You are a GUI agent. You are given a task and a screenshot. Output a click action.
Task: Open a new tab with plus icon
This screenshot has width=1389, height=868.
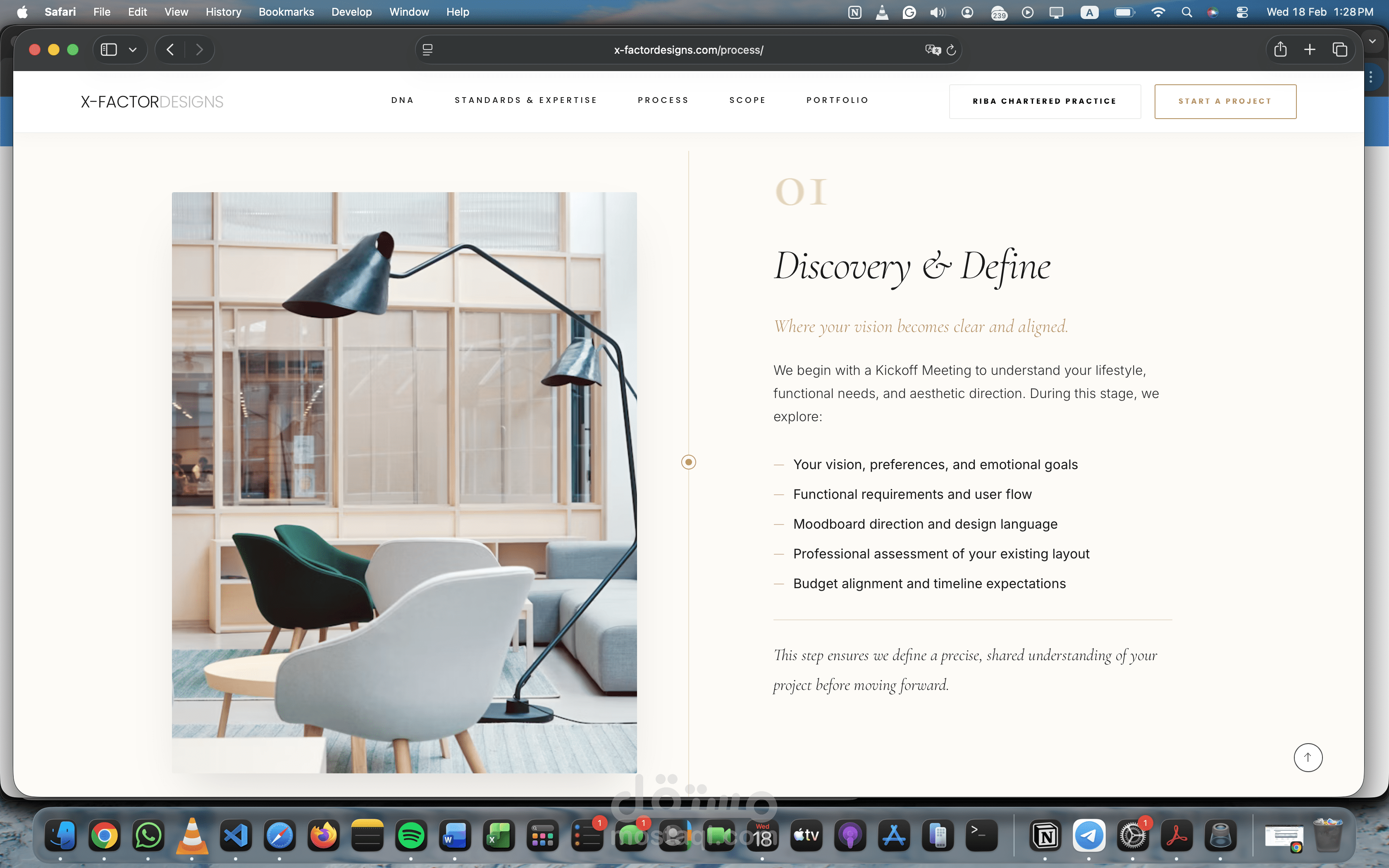(1310, 50)
